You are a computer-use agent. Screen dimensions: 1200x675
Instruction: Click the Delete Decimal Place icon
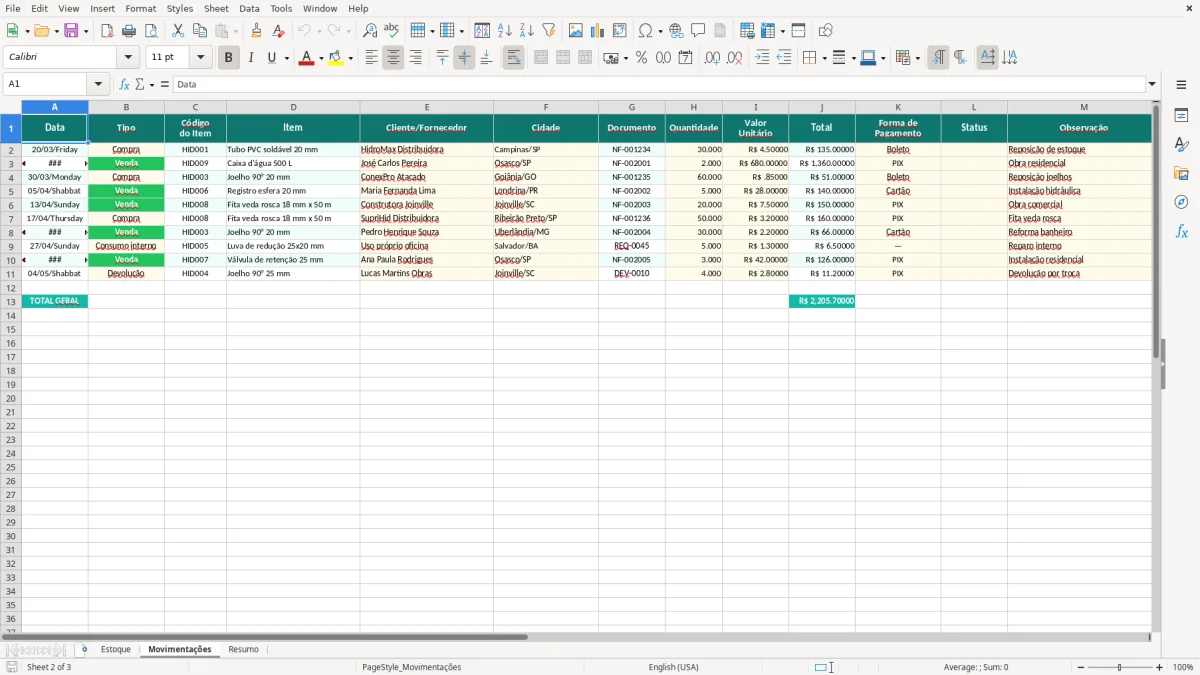[734, 58]
